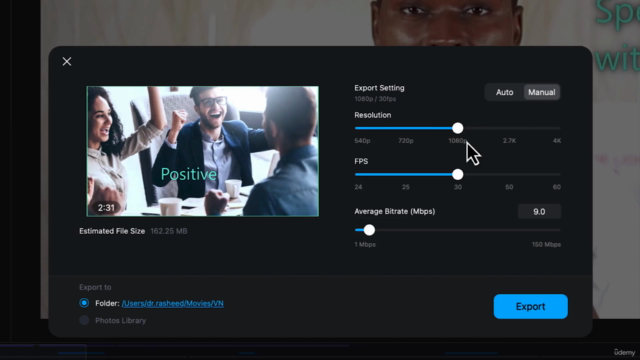640x360 pixels.
Task: Open the /Users/dr.rasheed/Movies/VN folder link
Action: tap(173, 303)
